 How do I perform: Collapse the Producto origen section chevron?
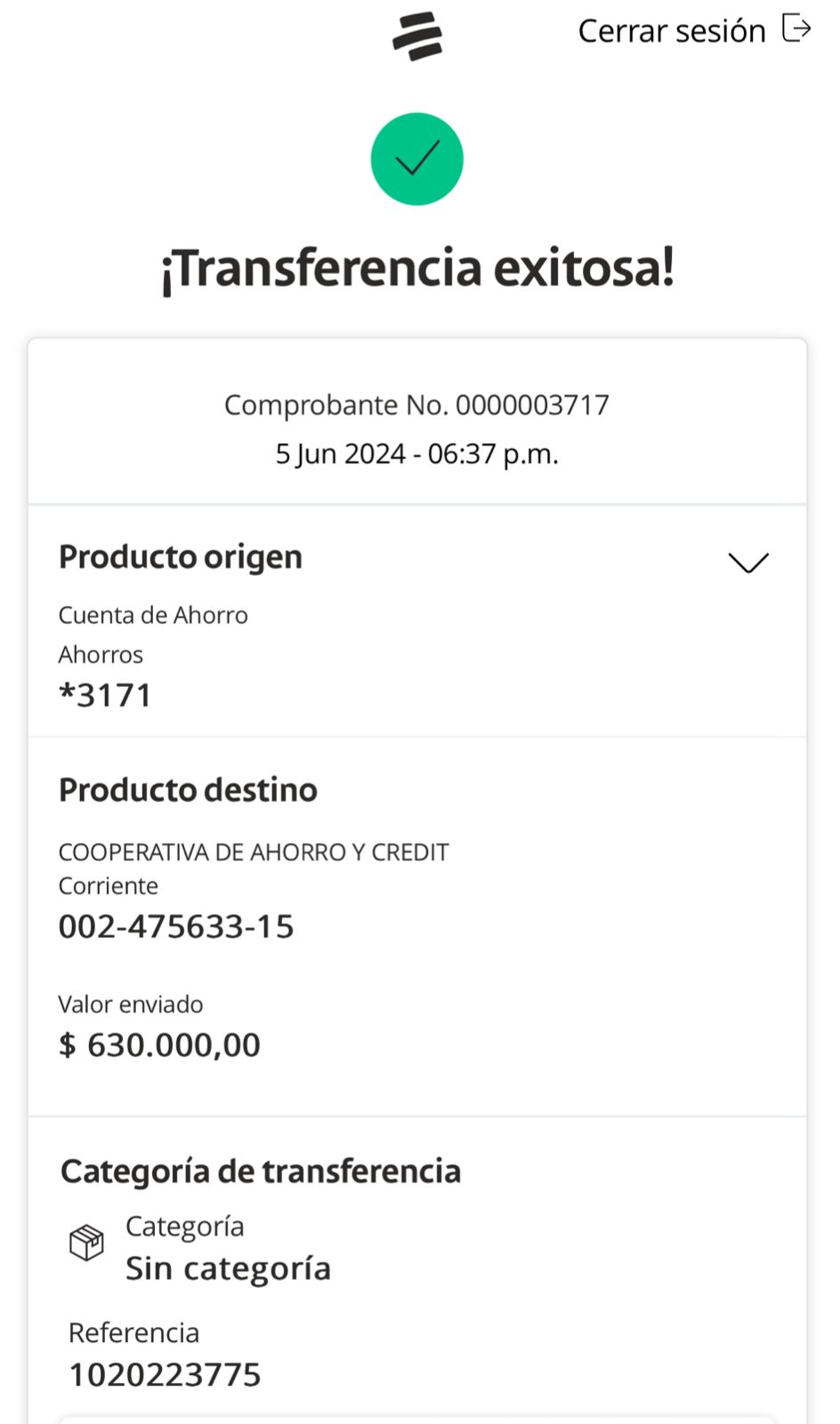pos(748,562)
